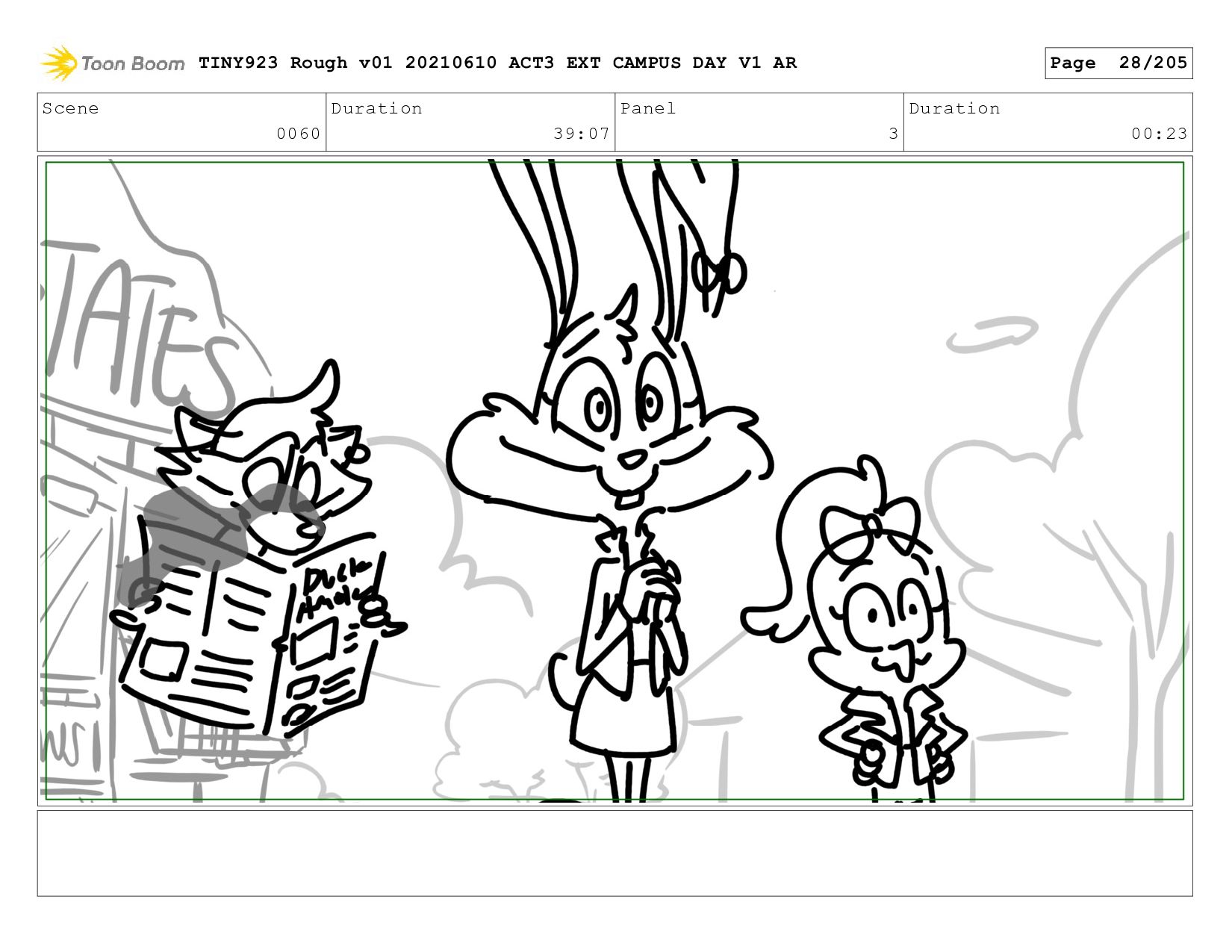Click the empty notes box below the panel
Image resolution: width=1232 pixels, height=952 pixels.
pos(615,853)
